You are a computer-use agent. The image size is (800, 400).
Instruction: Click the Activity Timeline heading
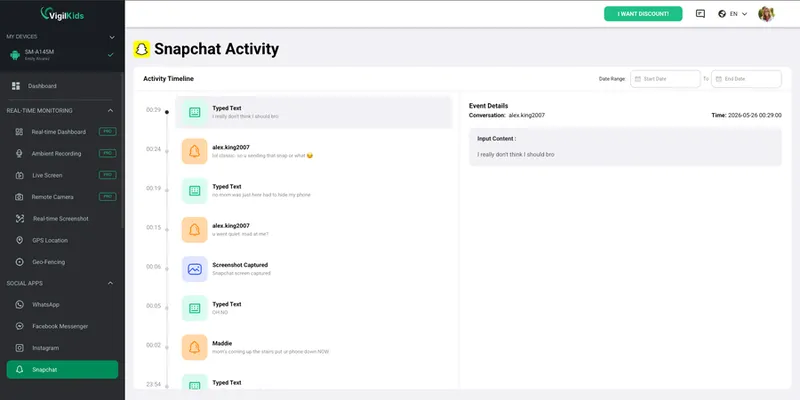168,79
